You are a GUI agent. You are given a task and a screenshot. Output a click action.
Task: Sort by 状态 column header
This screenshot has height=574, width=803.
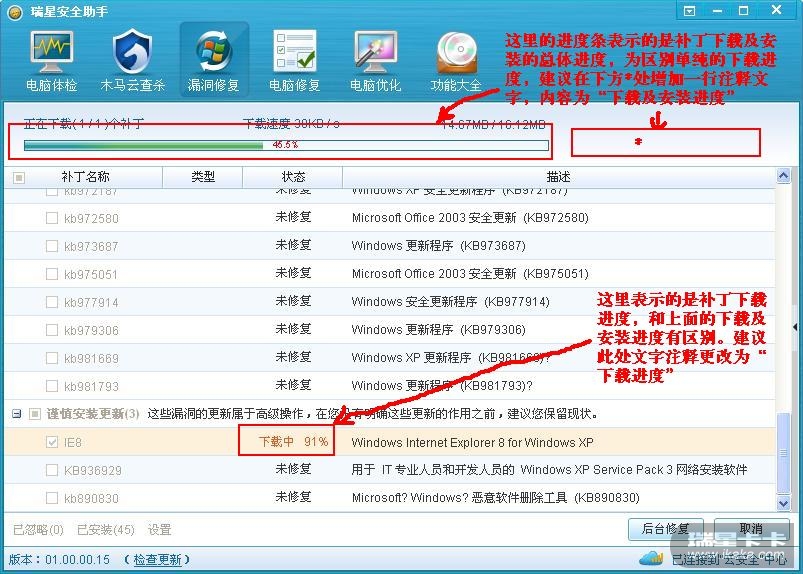click(293, 177)
